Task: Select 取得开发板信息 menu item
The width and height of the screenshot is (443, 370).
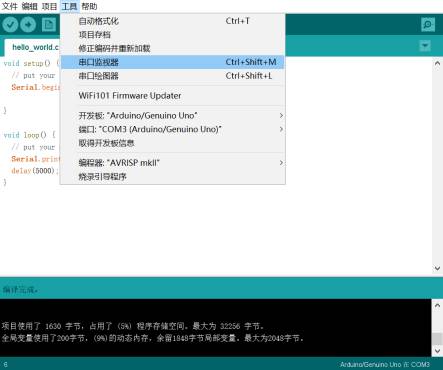Action: pos(173,143)
